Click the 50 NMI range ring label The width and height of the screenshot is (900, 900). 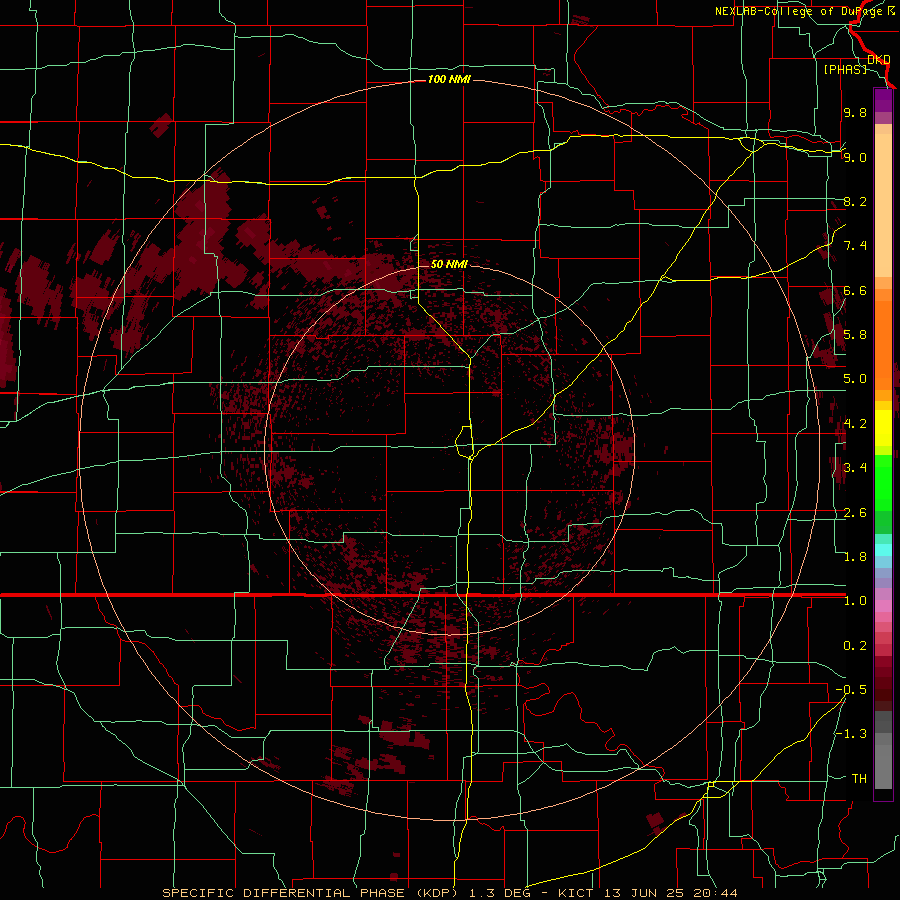pyautogui.click(x=449, y=264)
